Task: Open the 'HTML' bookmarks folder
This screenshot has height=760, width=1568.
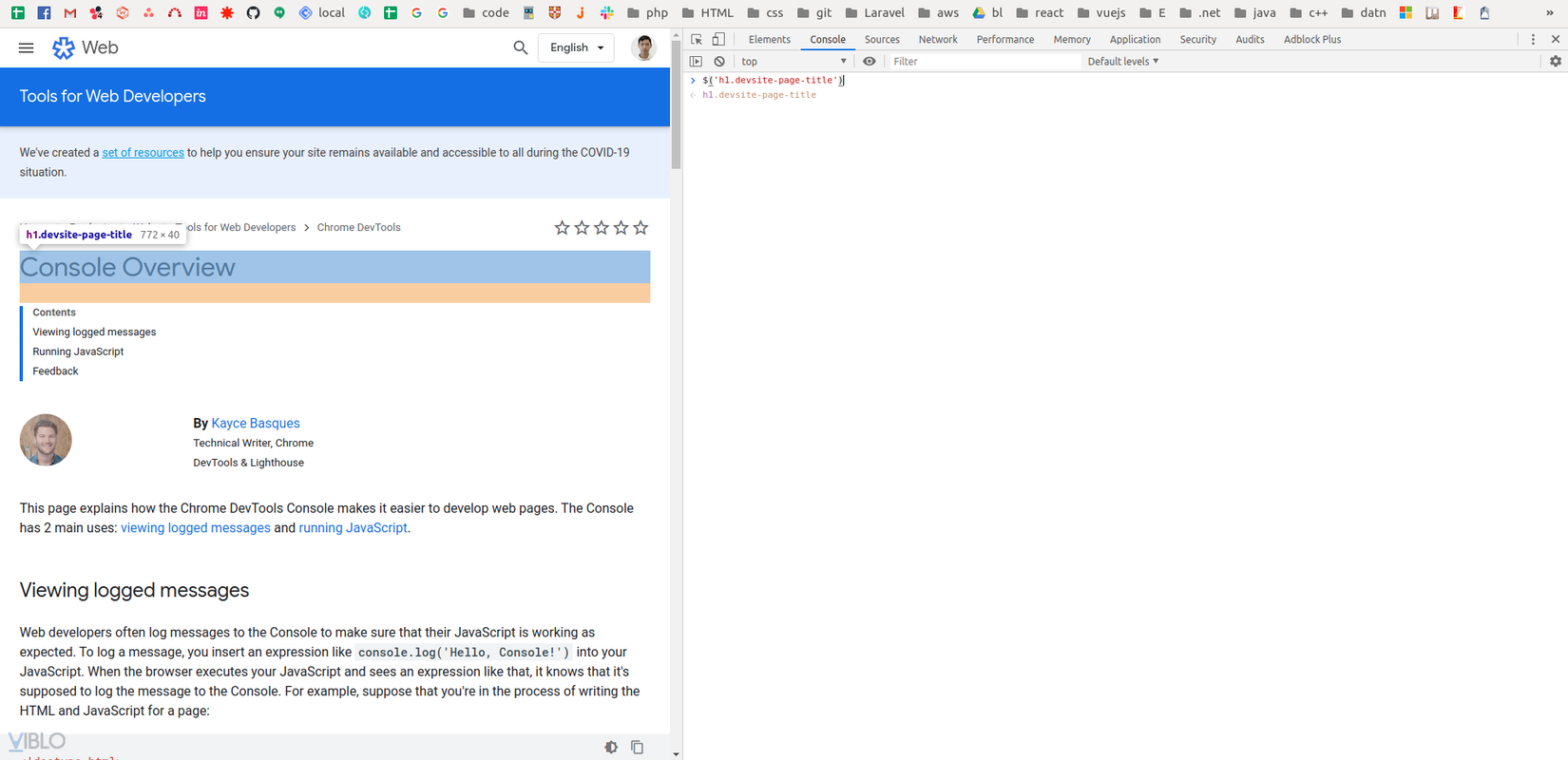Action: 707,13
